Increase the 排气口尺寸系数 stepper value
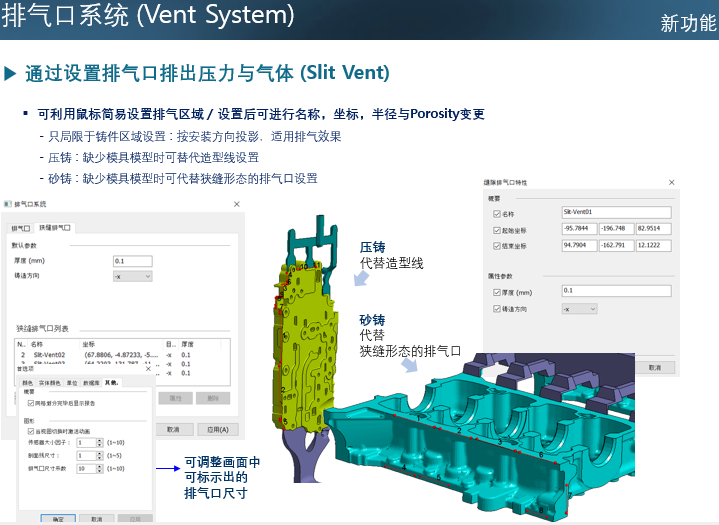The image size is (719, 525). pyautogui.click(x=99, y=464)
